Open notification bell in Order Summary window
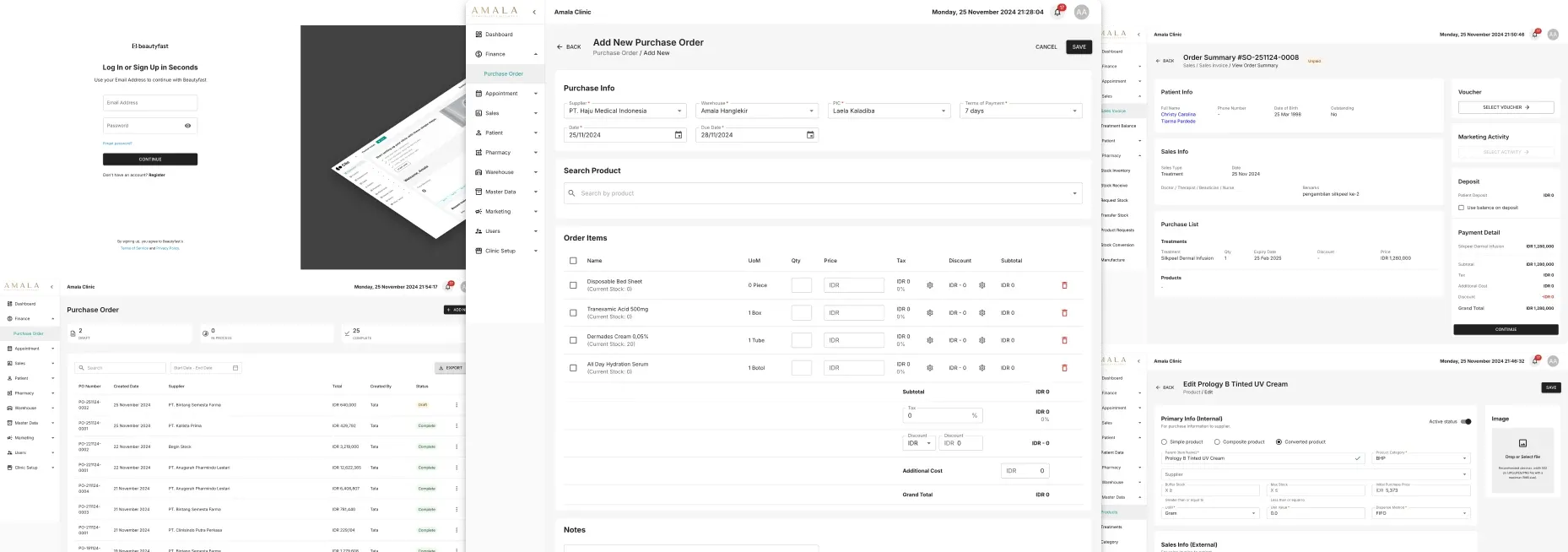 point(1535,35)
